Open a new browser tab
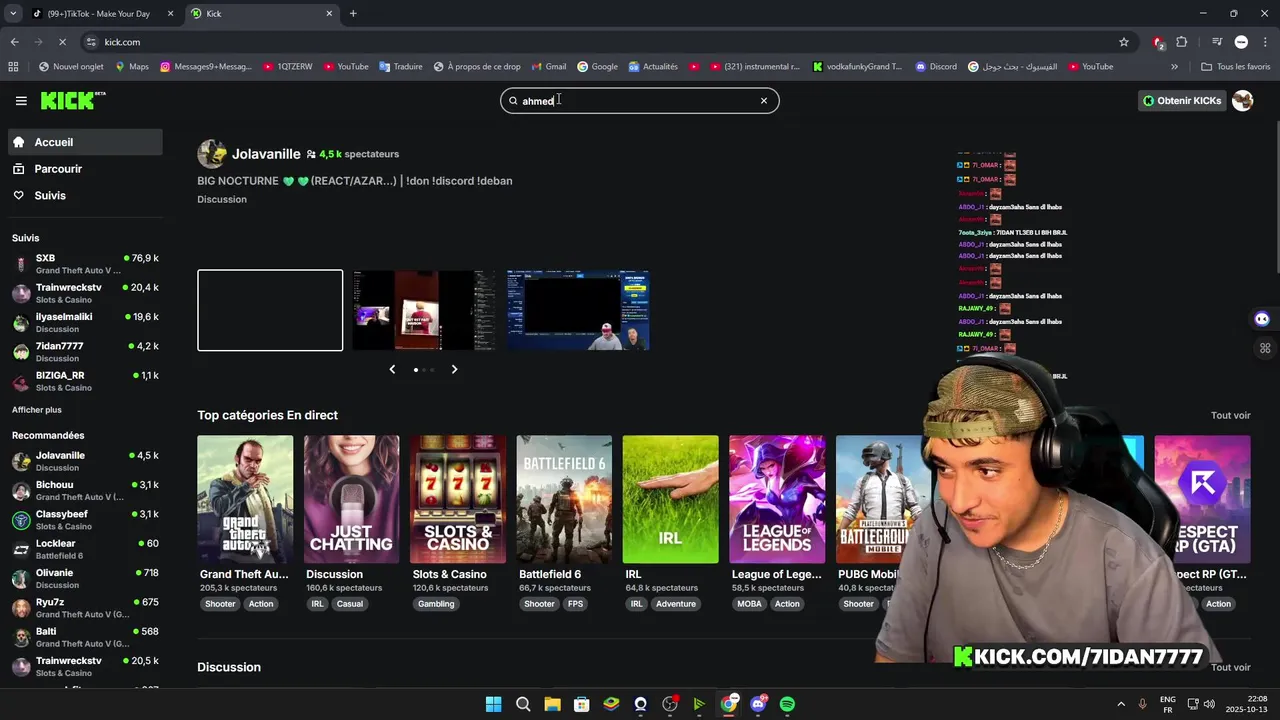 click(353, 14)
